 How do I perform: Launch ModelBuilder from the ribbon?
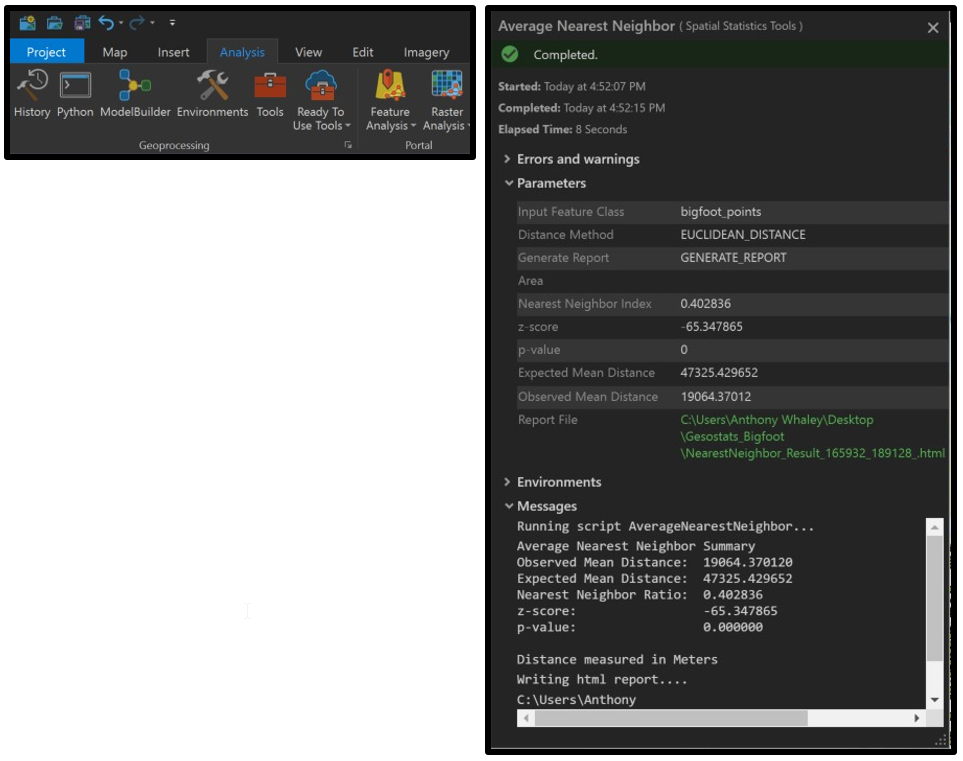[x=135, y=94]
